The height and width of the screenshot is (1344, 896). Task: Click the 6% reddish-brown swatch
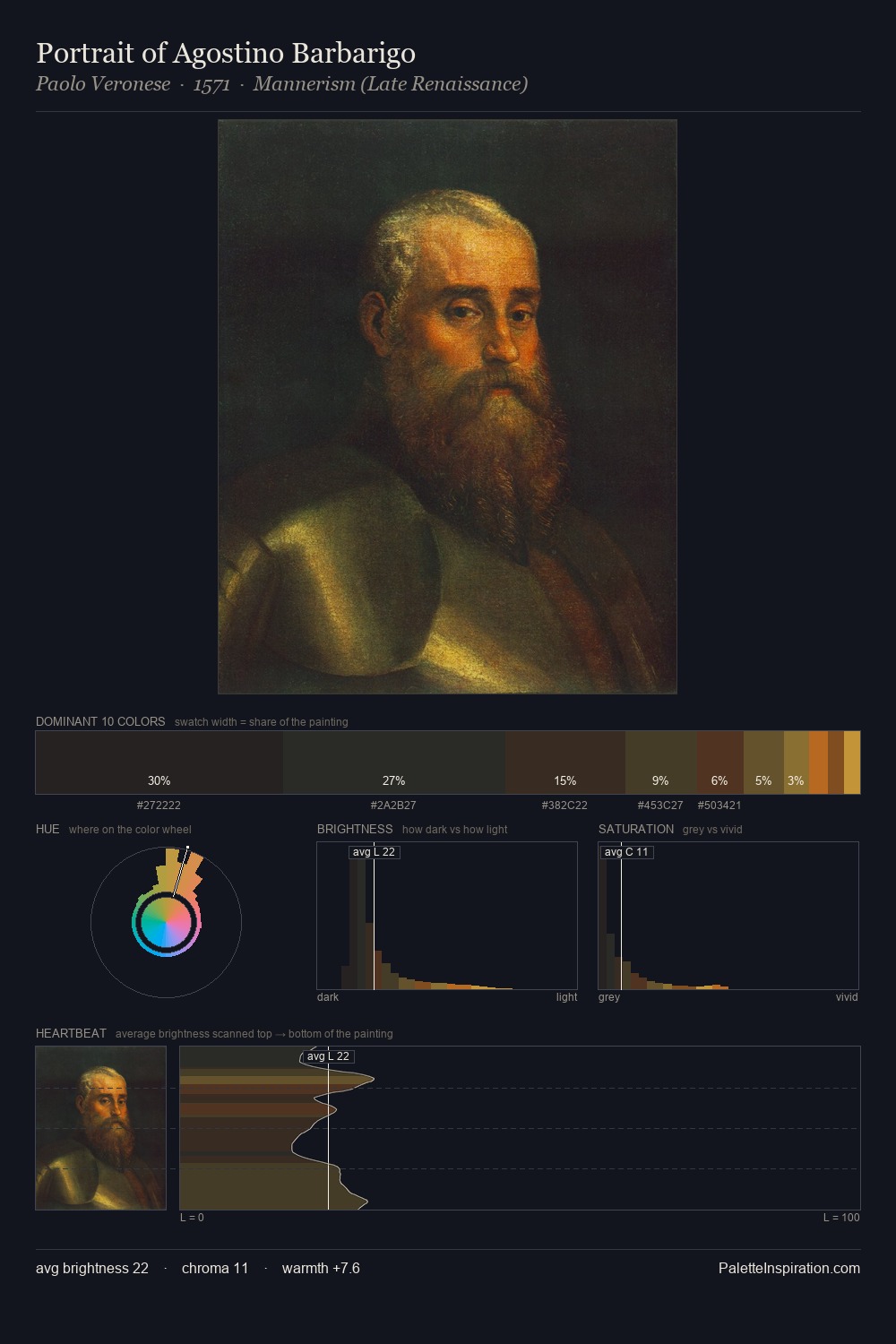[x=720, y=762]
